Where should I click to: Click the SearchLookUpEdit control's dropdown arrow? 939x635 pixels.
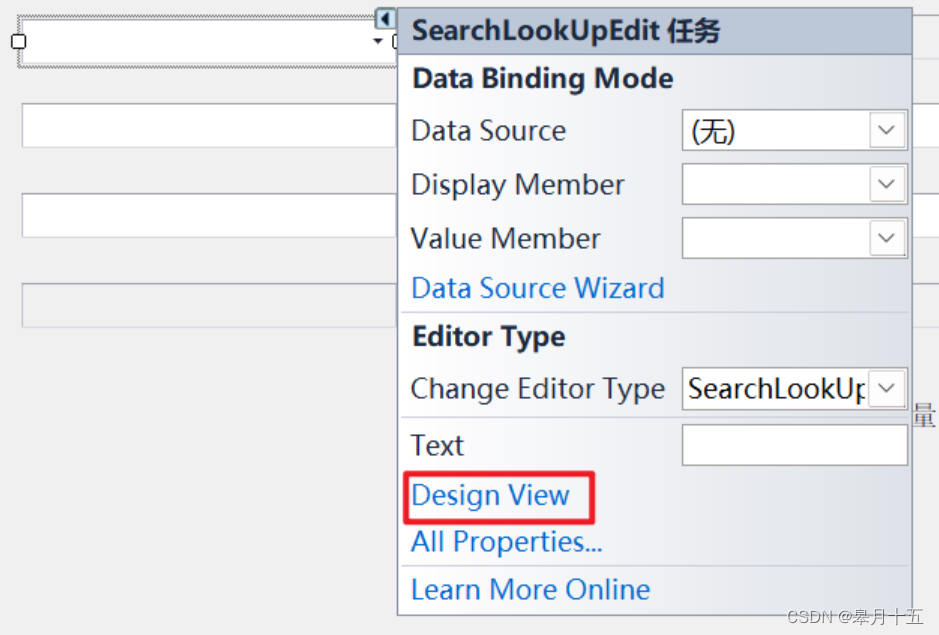(378, 41)
